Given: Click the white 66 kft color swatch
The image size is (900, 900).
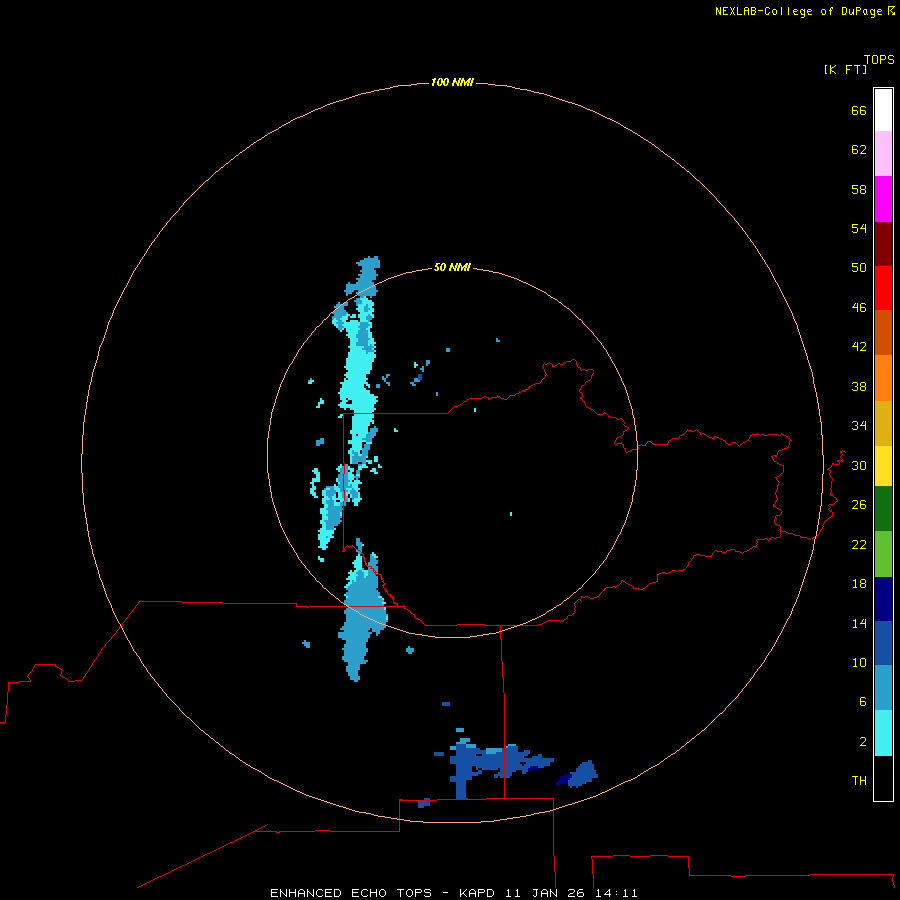Looking at the screenshot, I should click(883, 110).
